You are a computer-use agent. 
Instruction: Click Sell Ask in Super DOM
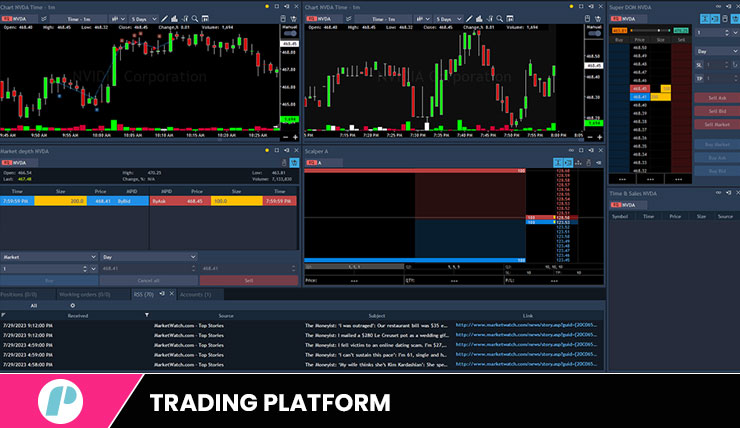pos(717,98)
